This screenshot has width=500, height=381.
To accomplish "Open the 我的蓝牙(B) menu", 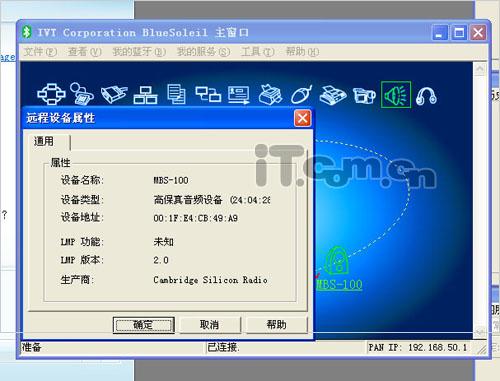I will click(x=139, y=52).
